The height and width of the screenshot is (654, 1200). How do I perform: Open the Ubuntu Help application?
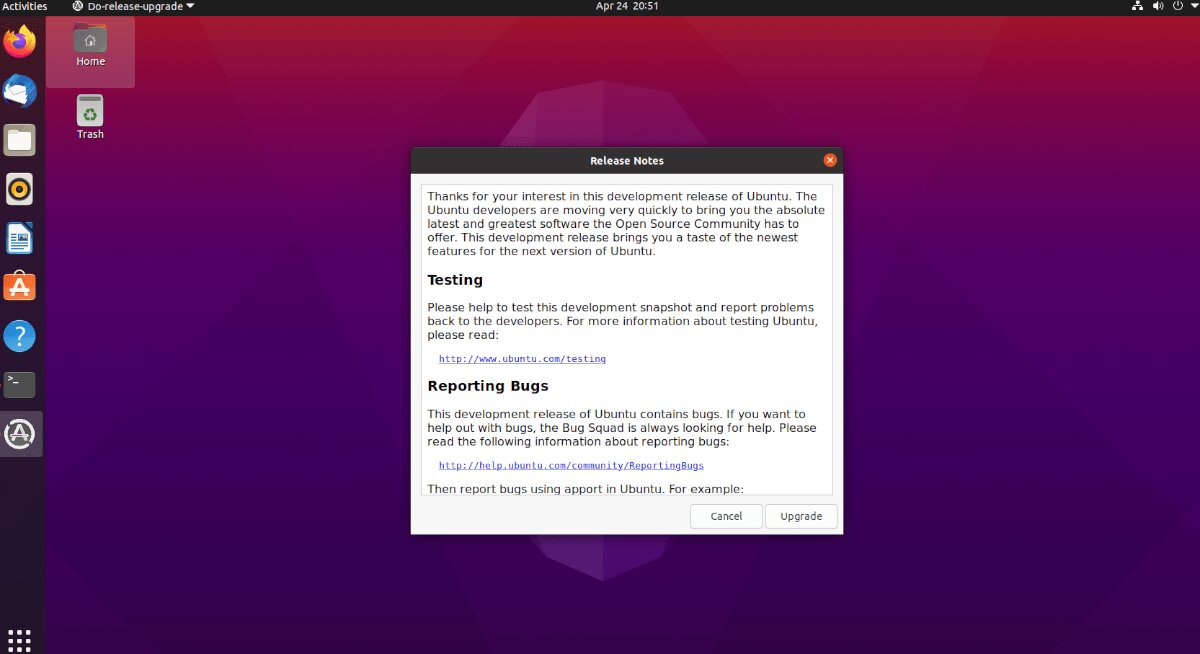pyautogui.click(x=20, y=336)
